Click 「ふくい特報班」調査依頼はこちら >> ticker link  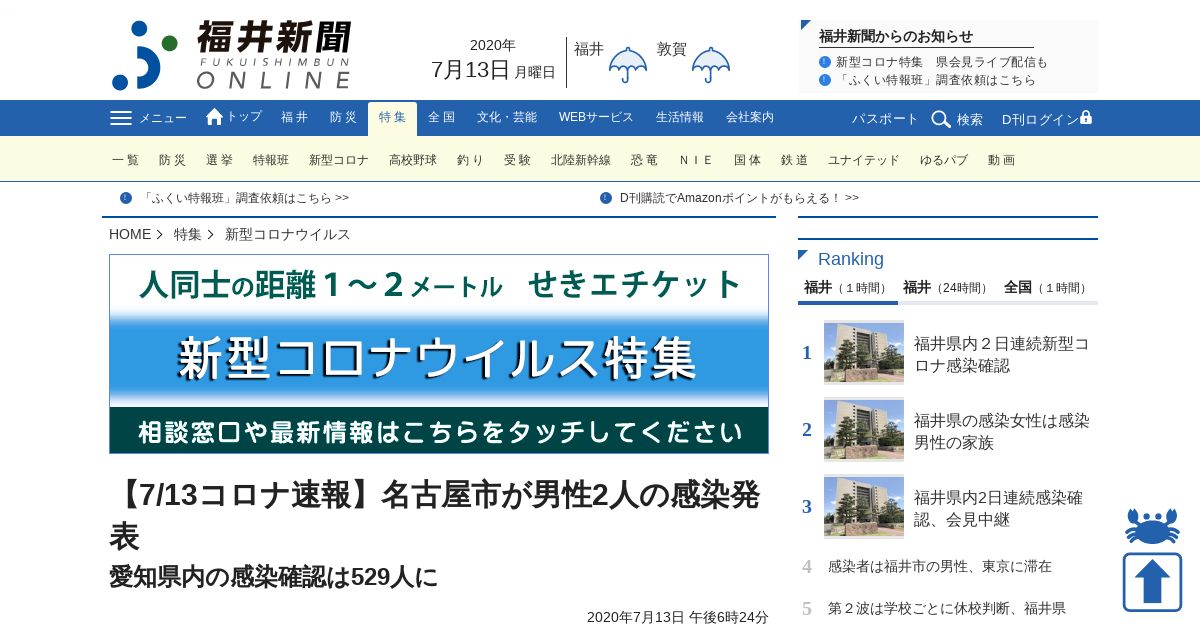pos(245,198)
